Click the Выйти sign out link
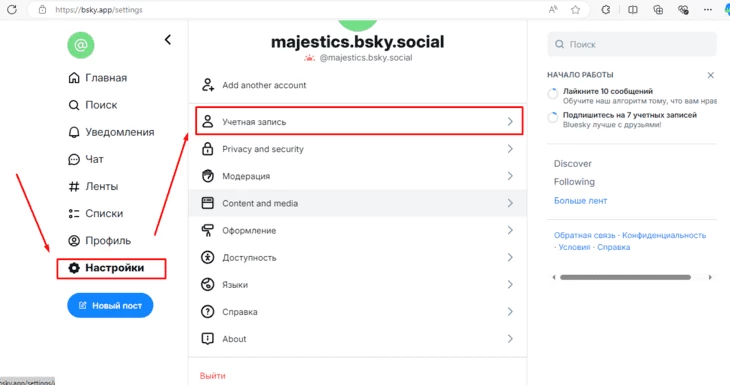 coord(212,376)
